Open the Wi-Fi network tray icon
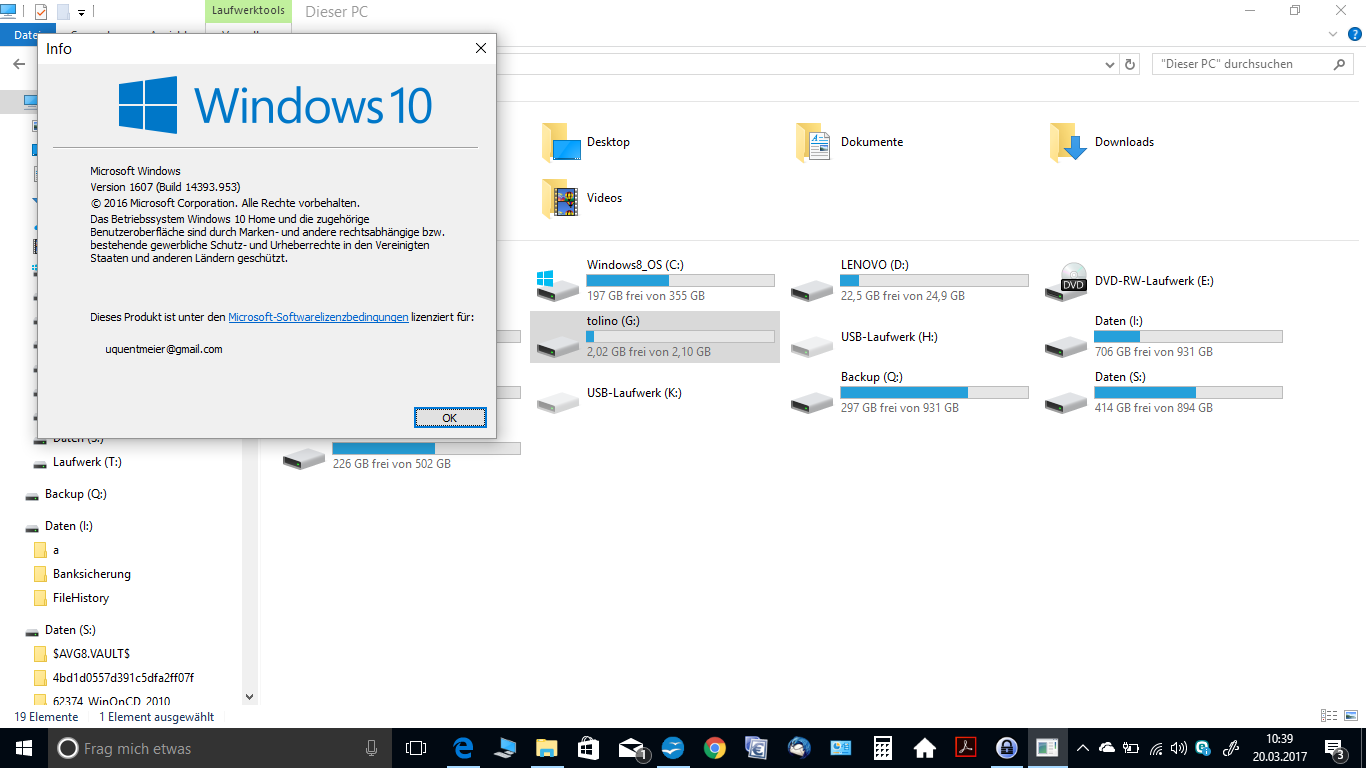The image size is (1366, 768). pos(1156,748)
